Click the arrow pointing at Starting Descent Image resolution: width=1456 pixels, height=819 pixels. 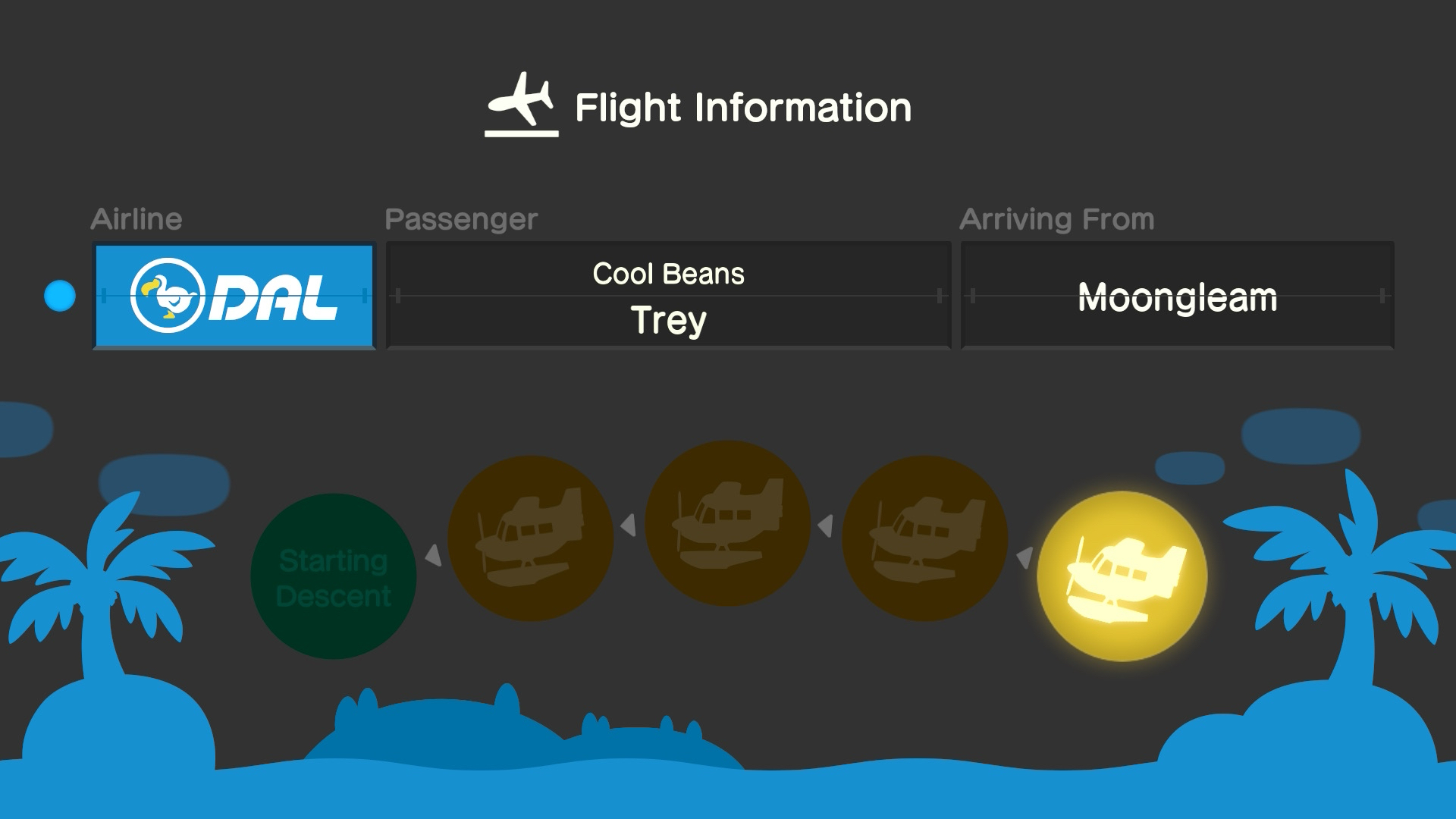[x=433, y=555]
